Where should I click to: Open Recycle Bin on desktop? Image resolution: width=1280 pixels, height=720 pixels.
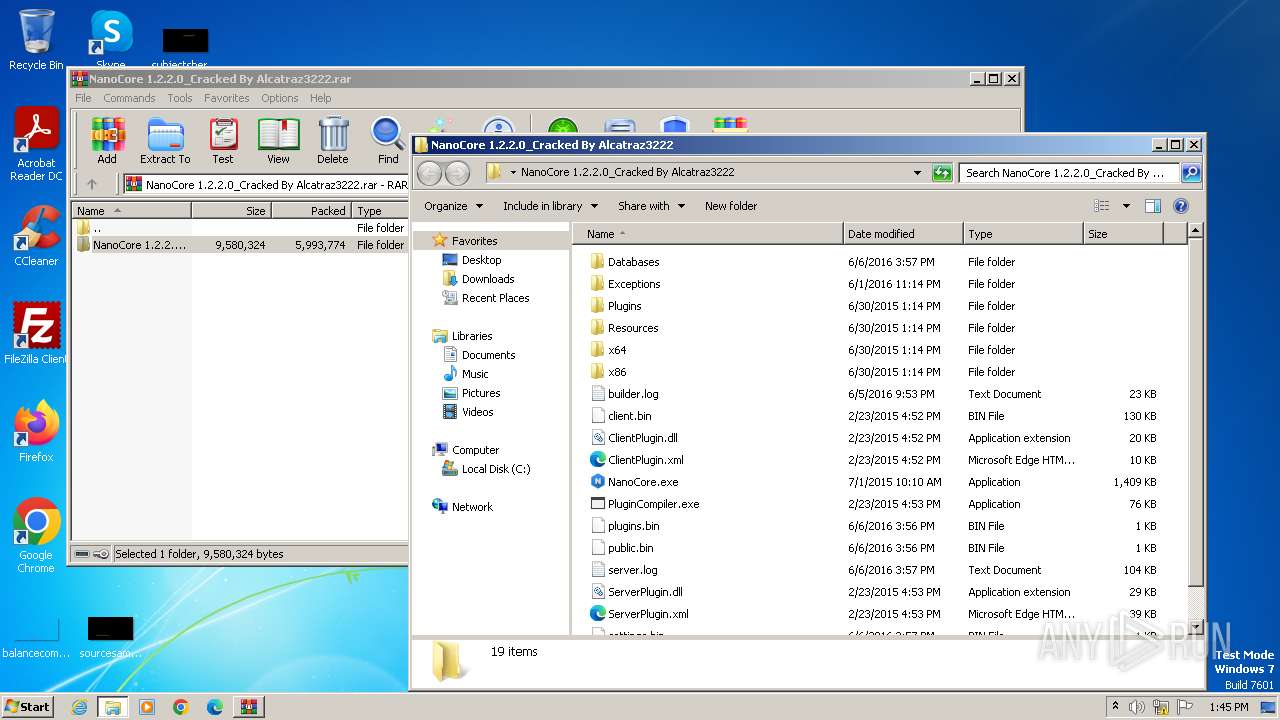(36, 40)
